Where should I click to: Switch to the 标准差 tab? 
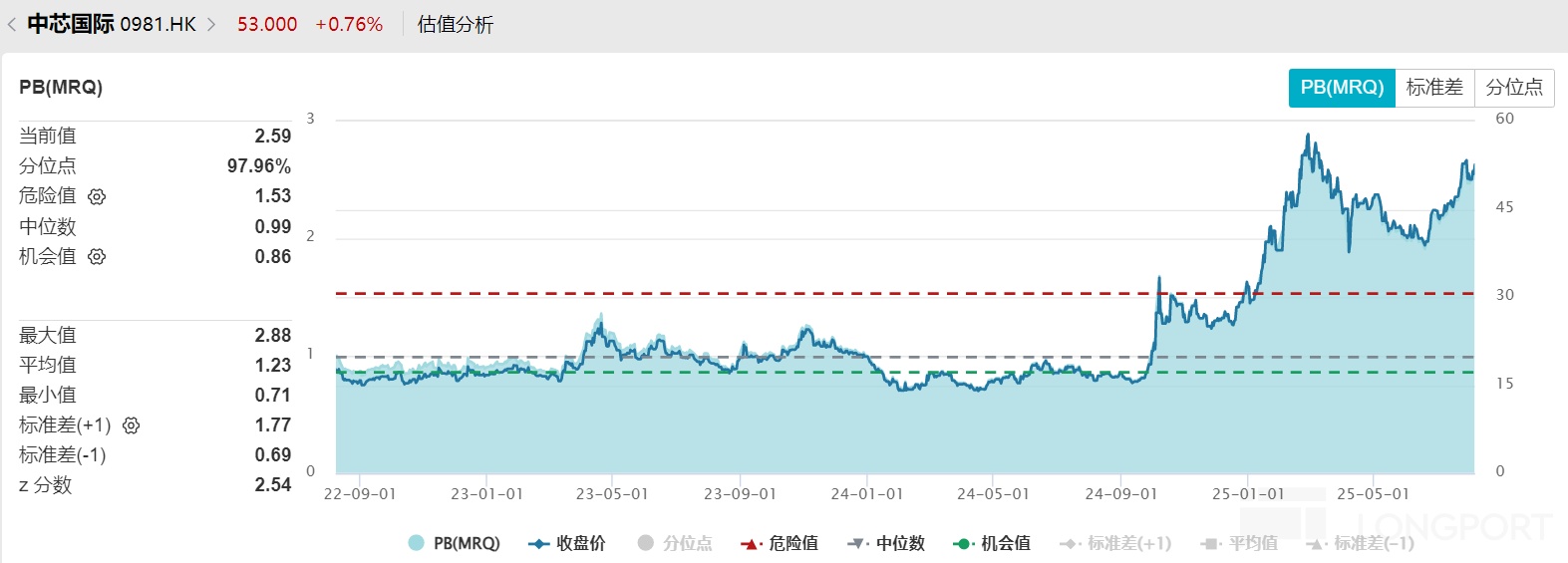(x=1434, y=88)
